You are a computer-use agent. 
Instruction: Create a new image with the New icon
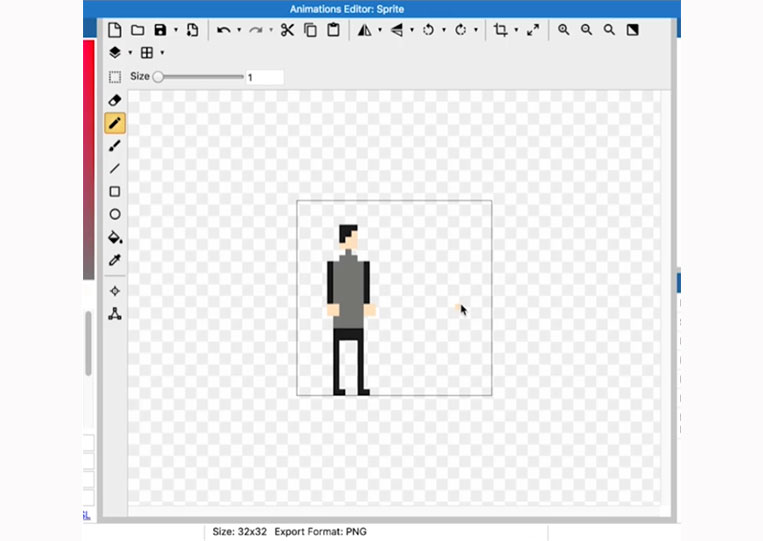click(x=114, y=30)
